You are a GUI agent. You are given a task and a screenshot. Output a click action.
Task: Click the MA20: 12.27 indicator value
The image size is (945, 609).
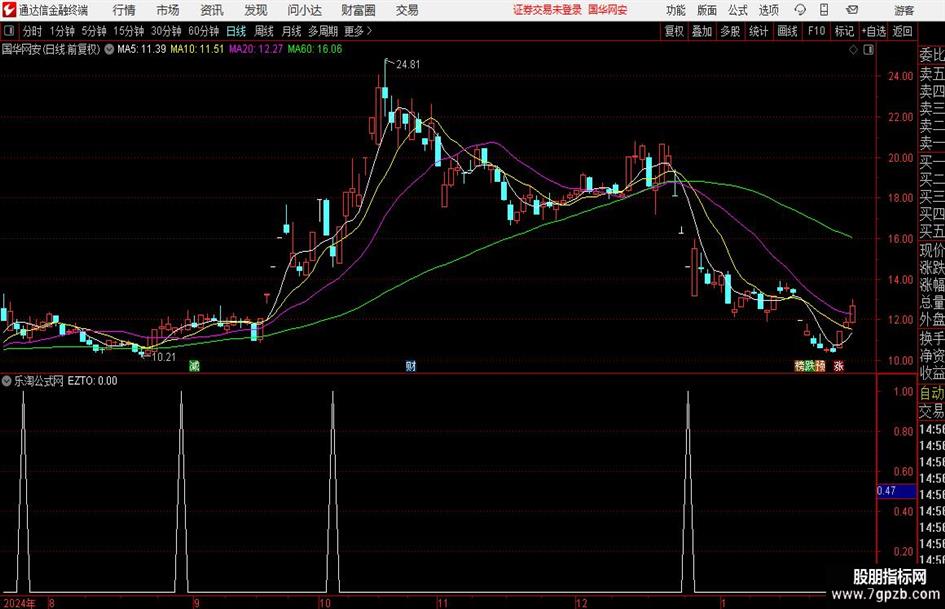tap(256, 49)
